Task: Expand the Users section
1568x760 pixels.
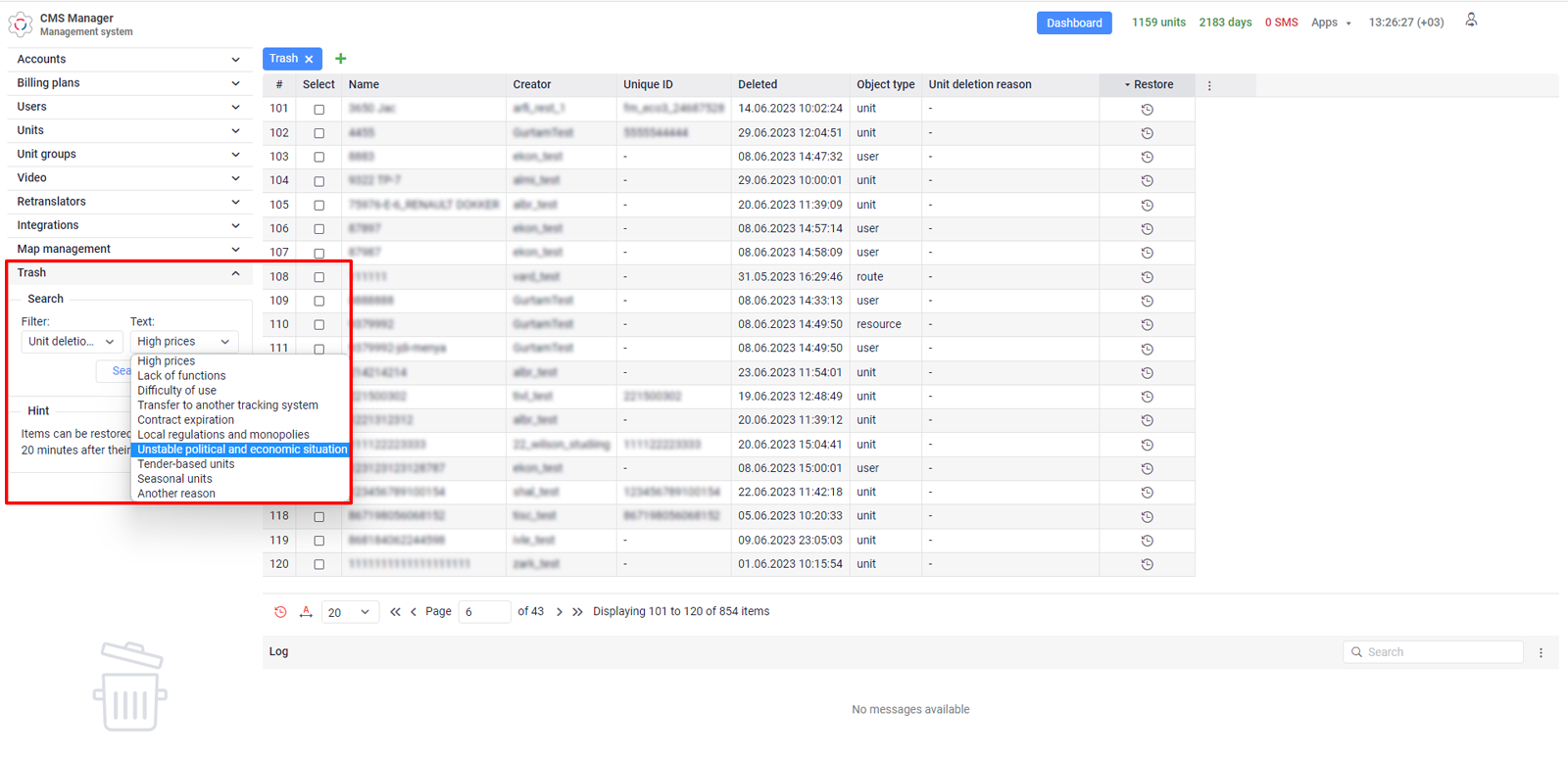Action: (128, 107)
